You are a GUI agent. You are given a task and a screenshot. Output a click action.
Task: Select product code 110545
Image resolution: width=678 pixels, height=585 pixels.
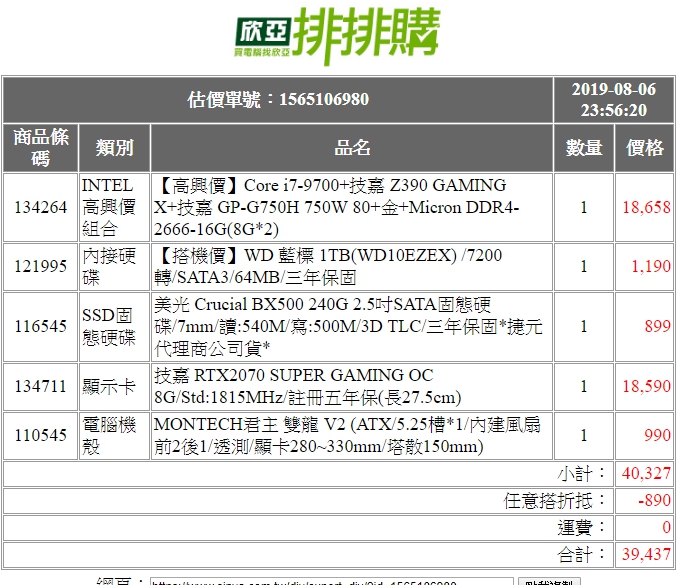coord(41,435)
